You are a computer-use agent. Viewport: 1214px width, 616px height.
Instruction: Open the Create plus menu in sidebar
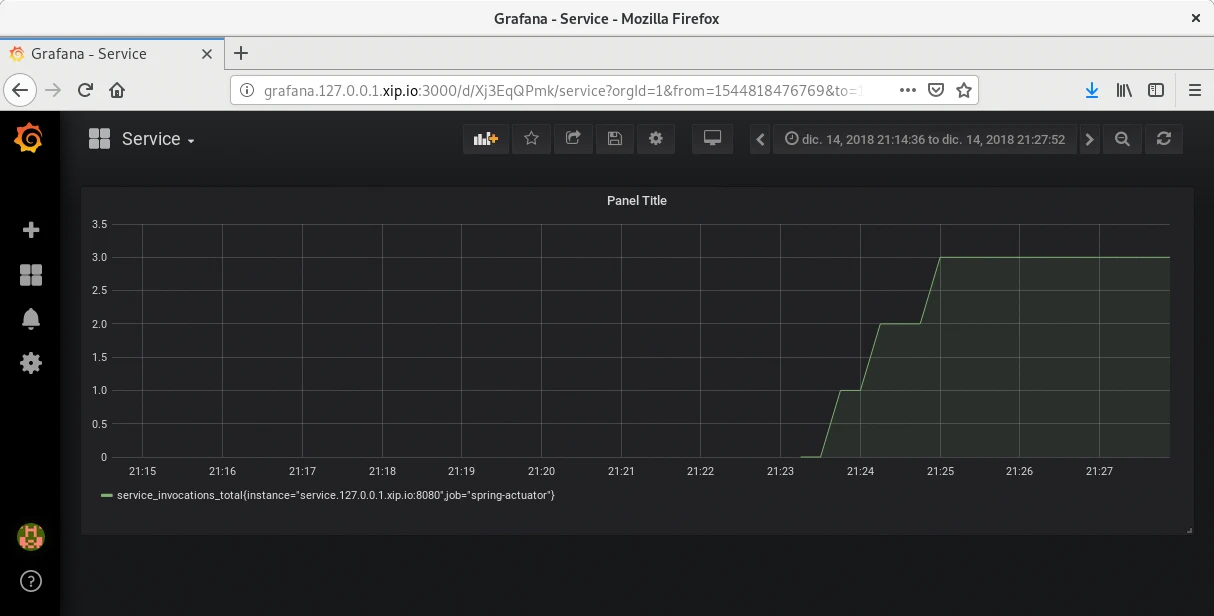30,230
